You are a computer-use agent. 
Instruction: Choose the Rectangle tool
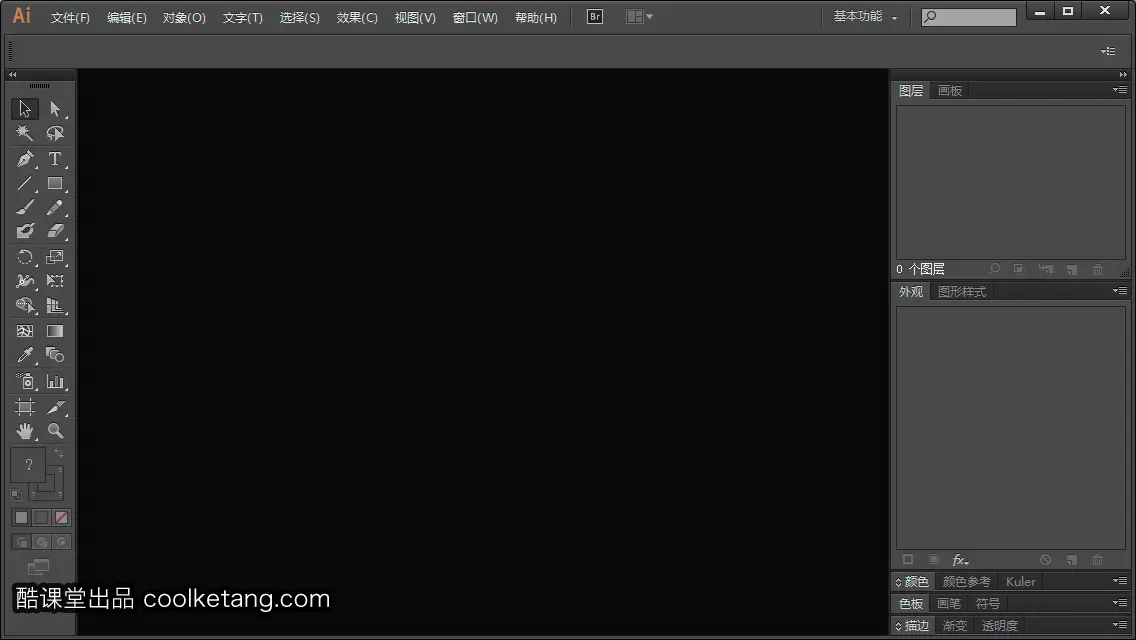[55, 183]
